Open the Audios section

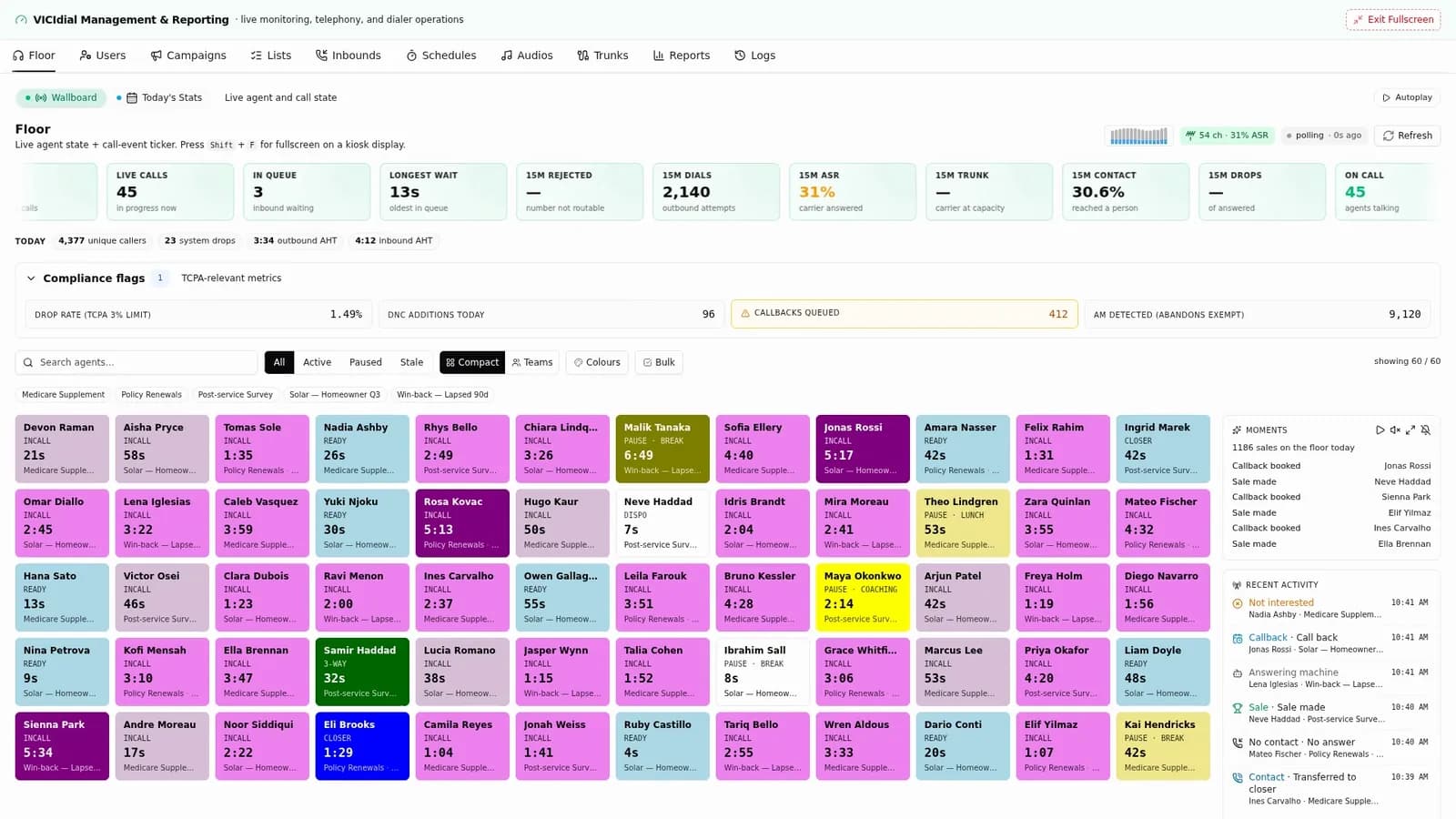(527, 56)
